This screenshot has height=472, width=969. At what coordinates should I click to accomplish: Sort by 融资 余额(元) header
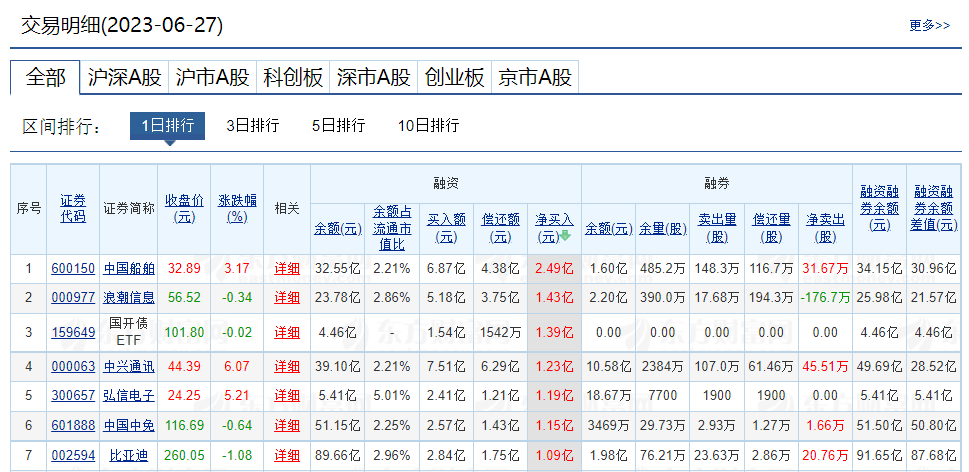point(337,229)
